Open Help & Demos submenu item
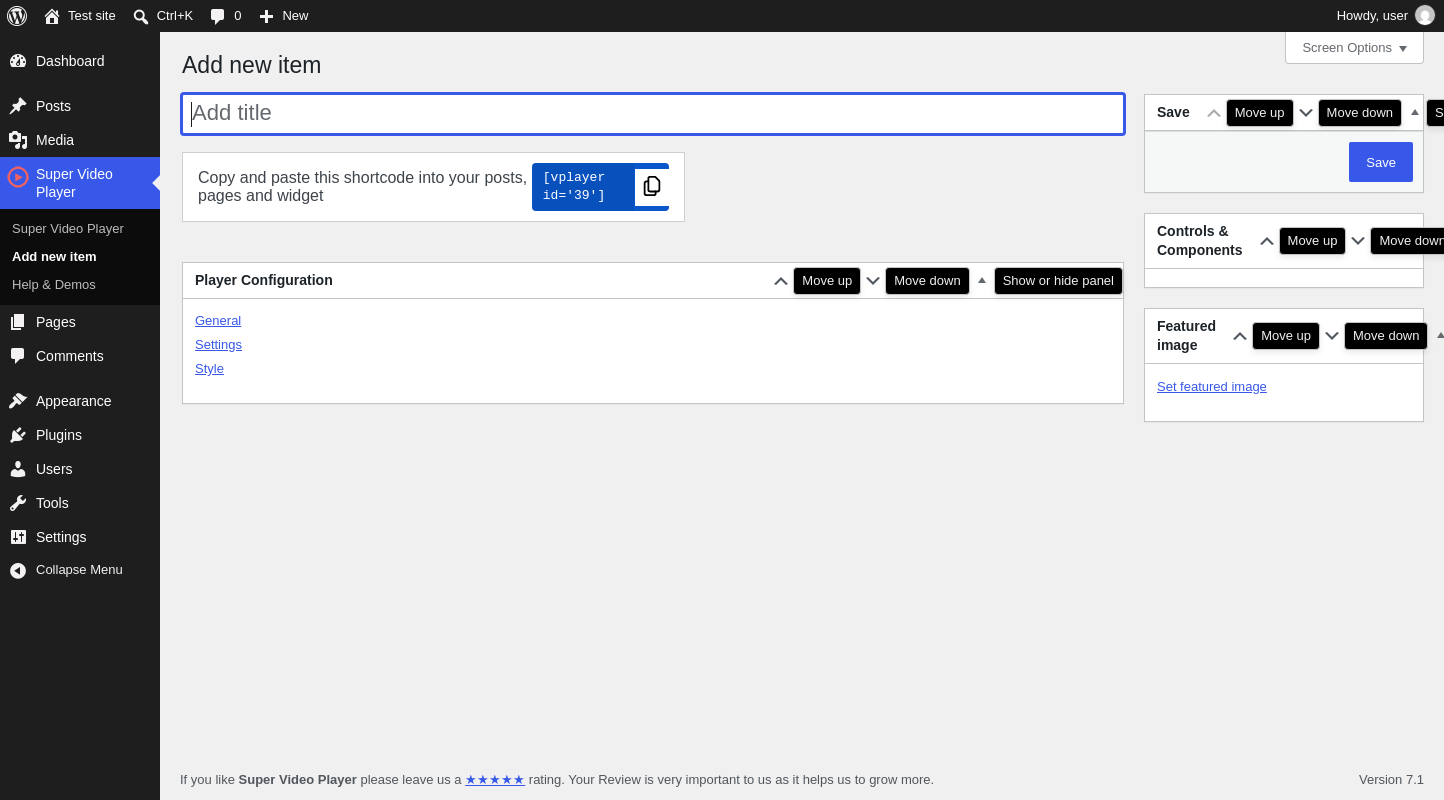Image resolution: width=1444 pixels, height=800 pixels. point(54,285)
